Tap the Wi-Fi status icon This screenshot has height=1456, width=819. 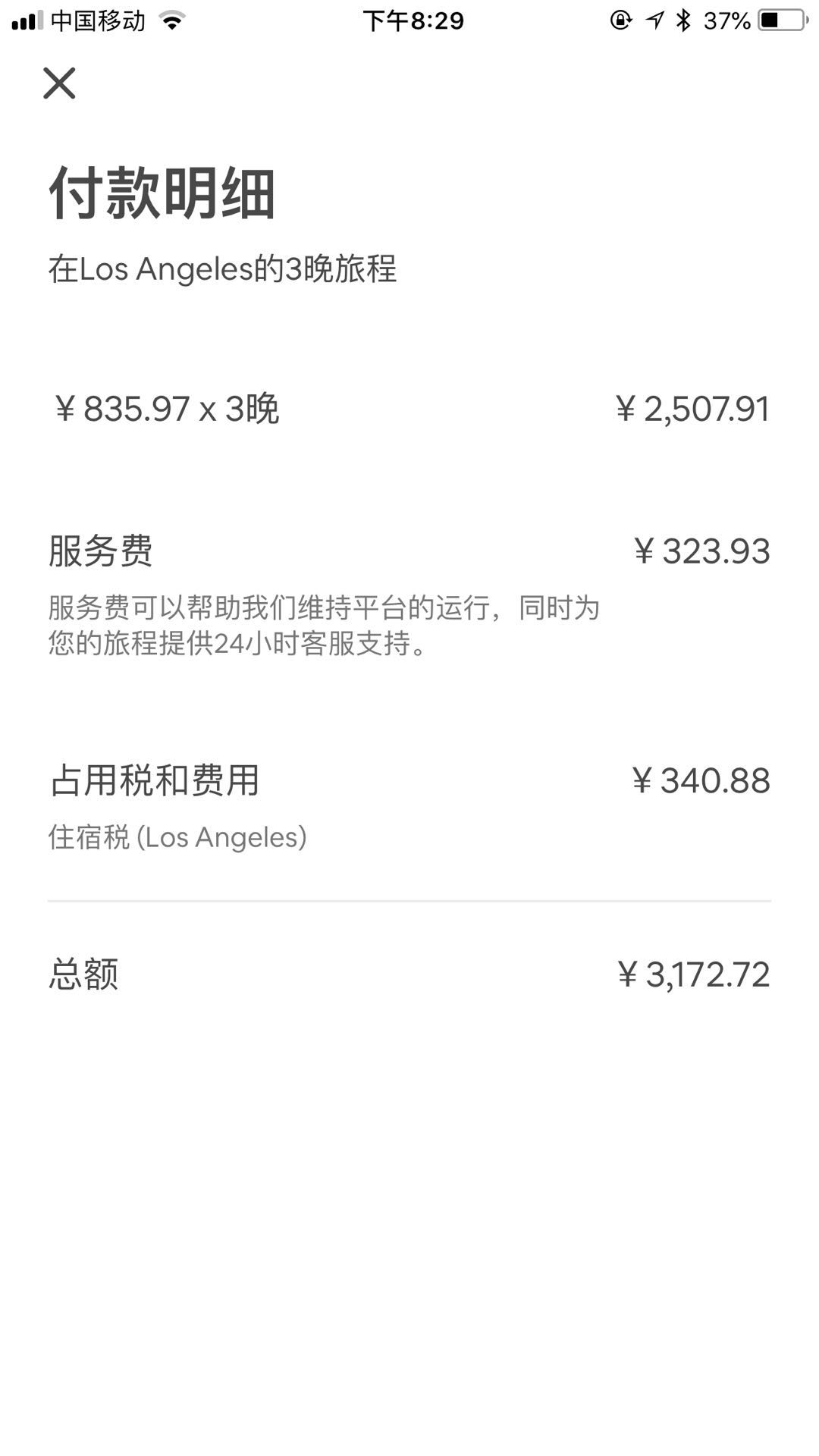point(173,21)
